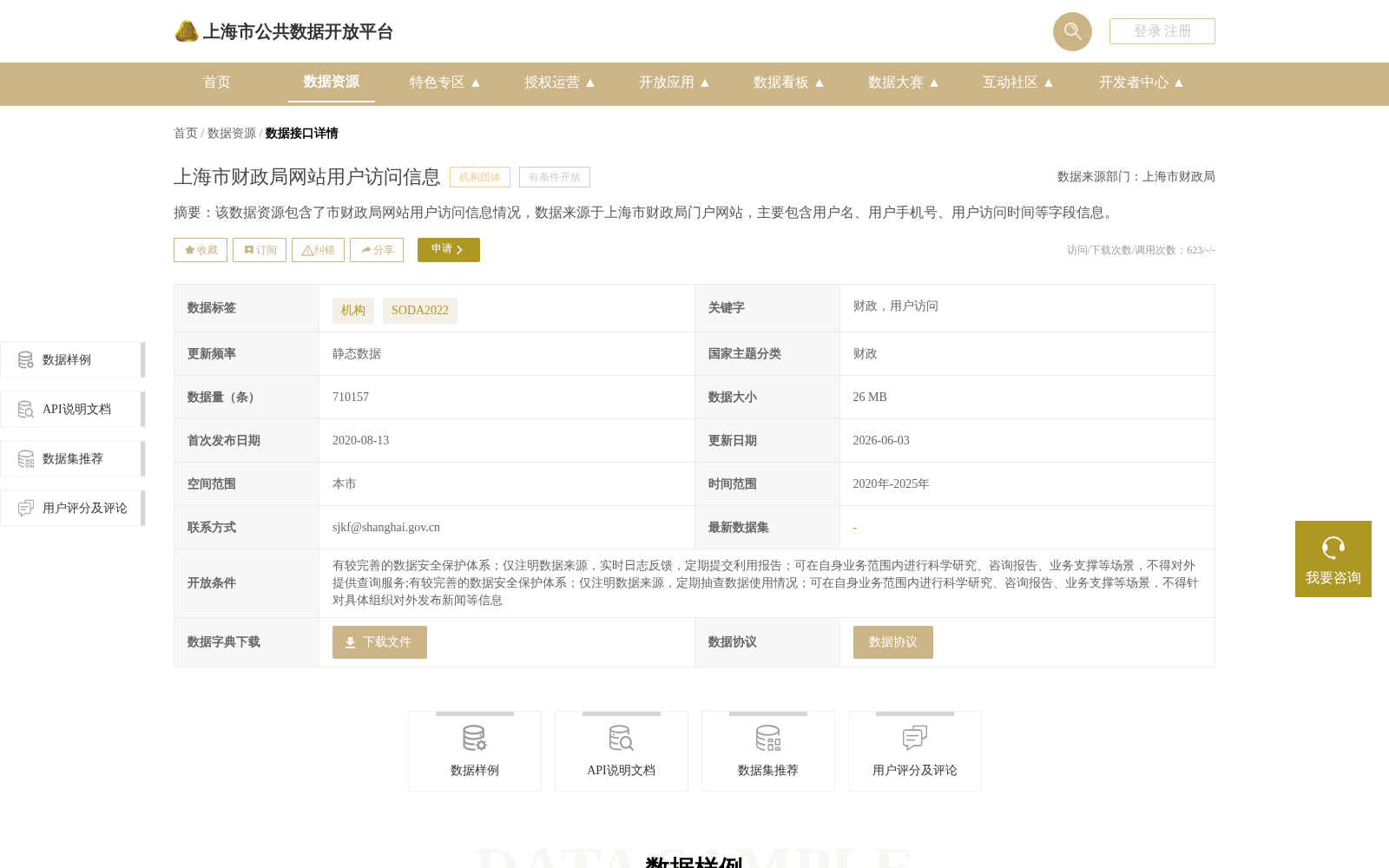Click the 2026-06-03 update date
1389x868 pixels.
pyautogui.click(x=881, y=441)
